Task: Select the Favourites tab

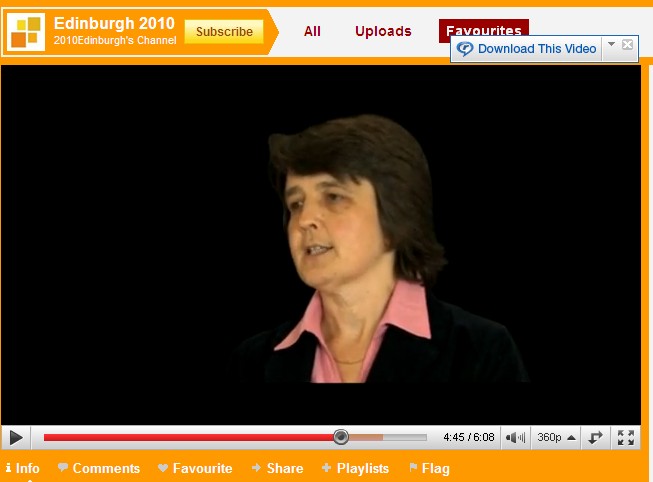Action: [483, 29]
